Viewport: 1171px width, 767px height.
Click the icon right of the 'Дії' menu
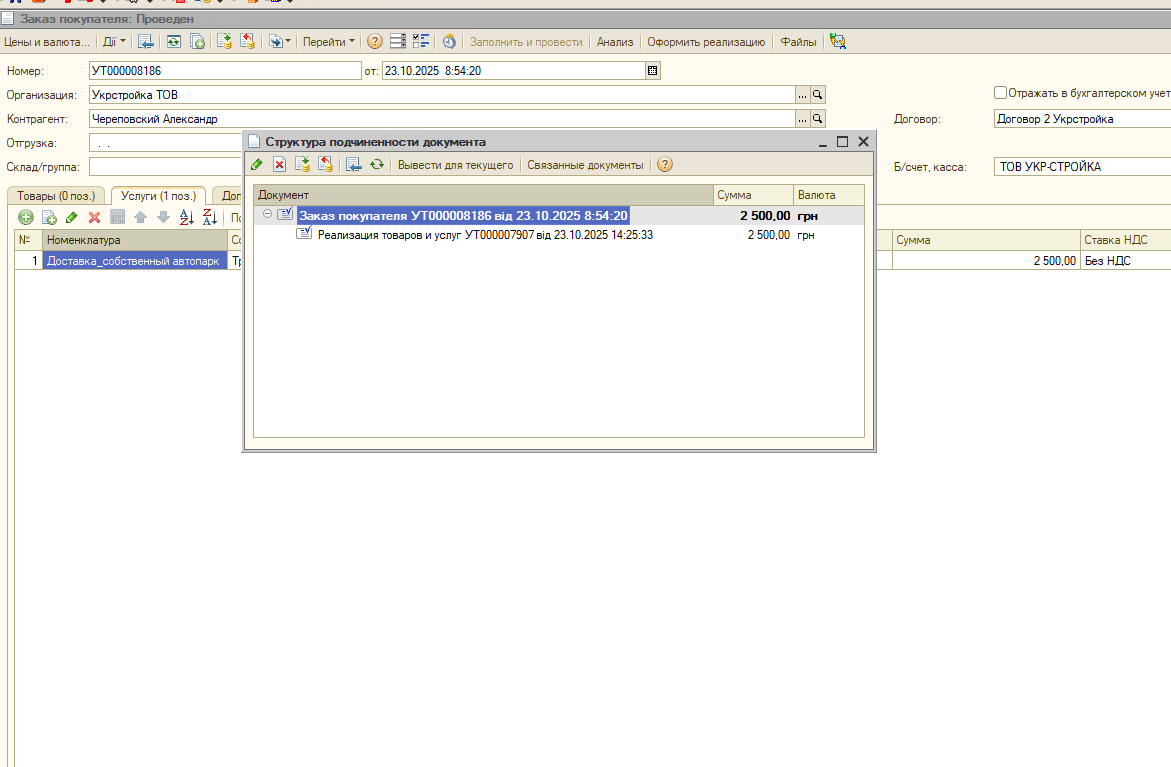146,42
